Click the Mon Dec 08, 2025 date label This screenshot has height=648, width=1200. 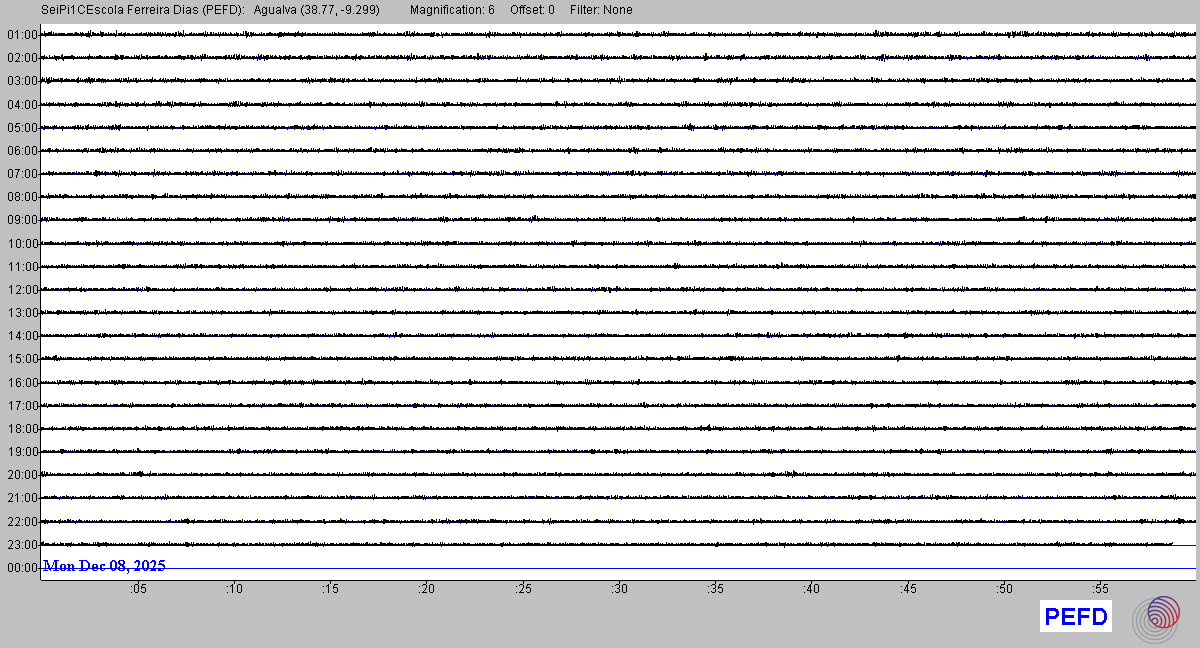[104, 566]
